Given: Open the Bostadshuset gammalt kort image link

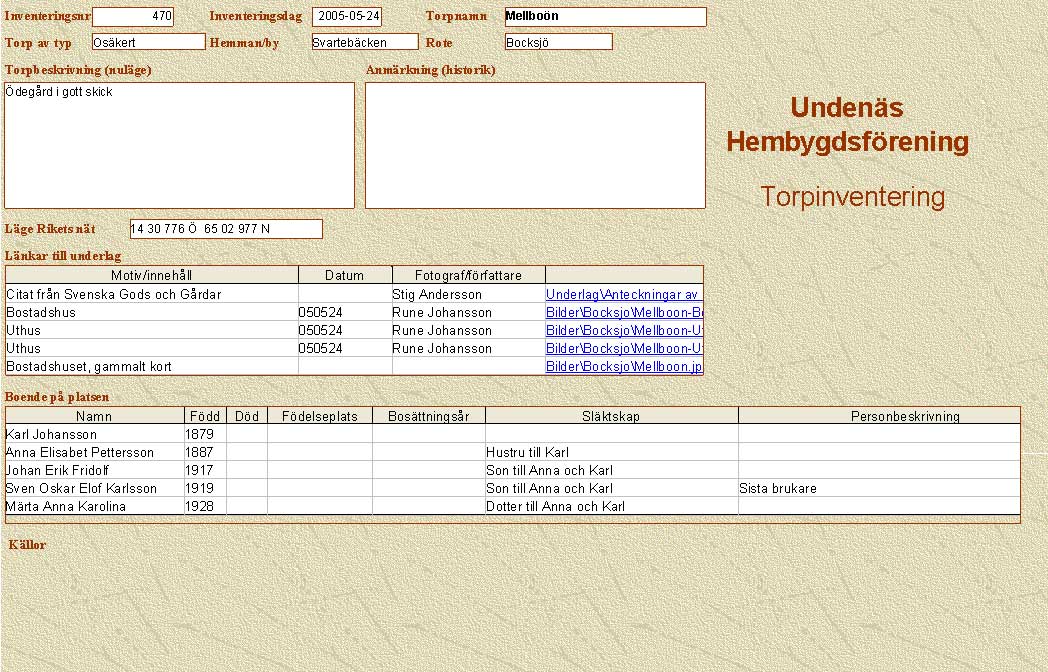Looking at the screenshot, I should [624, 367].
